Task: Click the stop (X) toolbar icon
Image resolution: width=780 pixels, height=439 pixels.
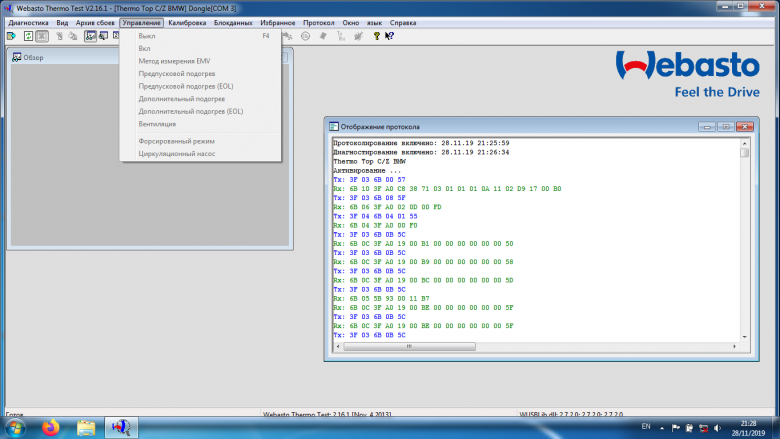Action: pos(42,36)
